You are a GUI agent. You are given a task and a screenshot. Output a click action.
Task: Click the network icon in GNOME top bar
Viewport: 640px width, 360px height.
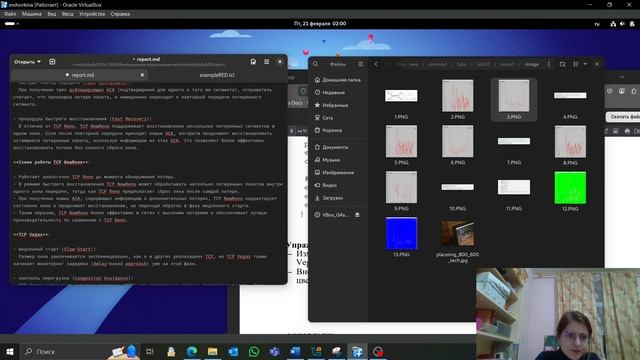coord(613,24)
